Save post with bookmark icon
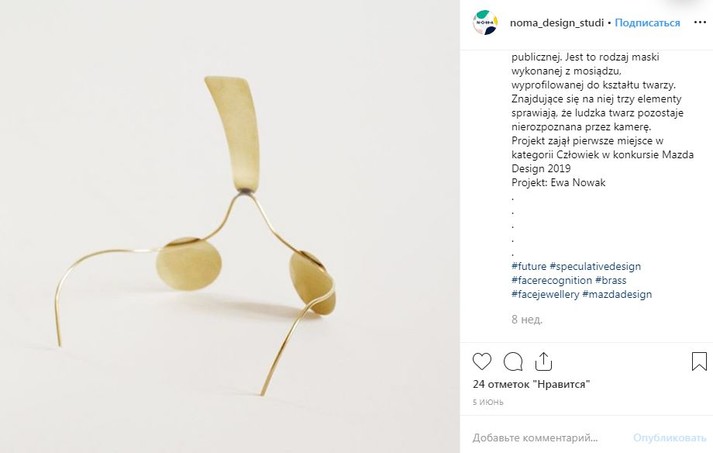This screenshot has height=453, width=713. [699, 361]
